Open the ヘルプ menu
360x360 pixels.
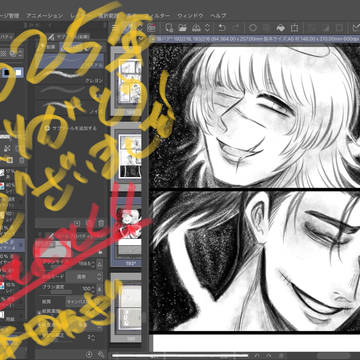[218, 15]
